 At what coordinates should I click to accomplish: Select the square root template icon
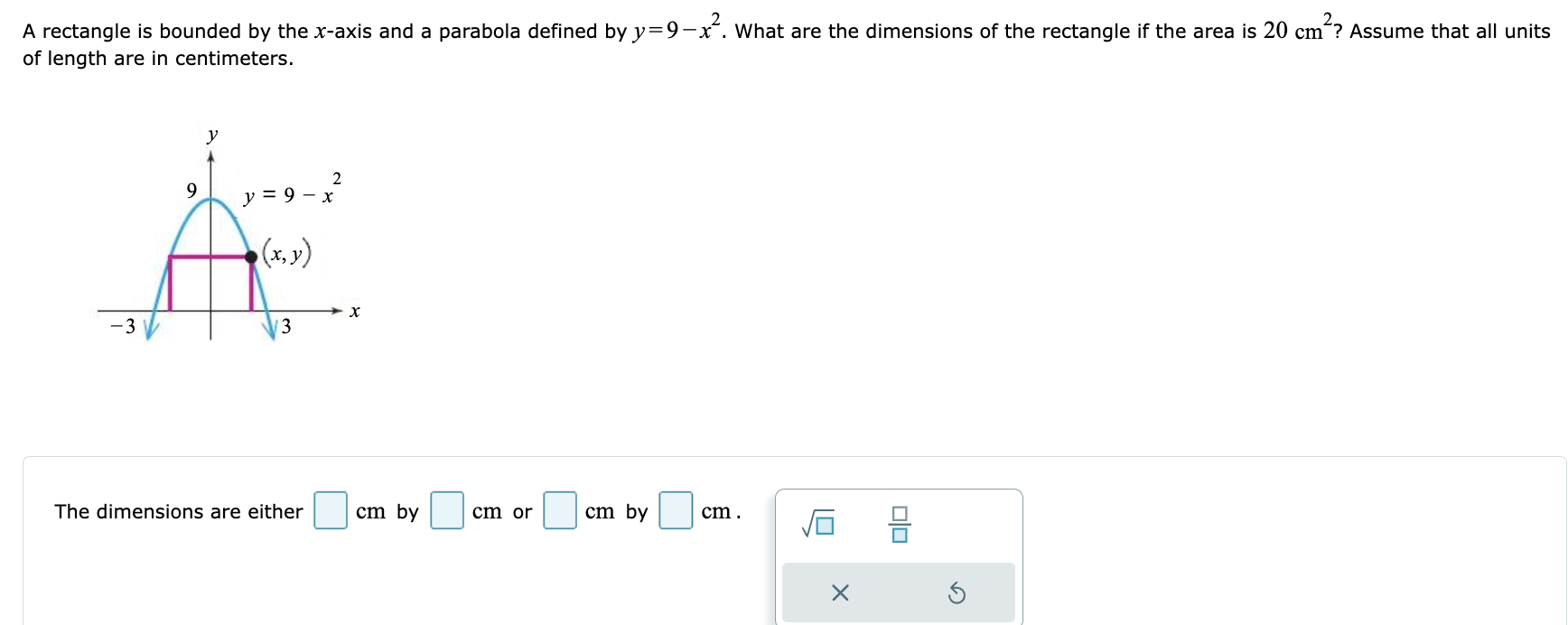816,522
